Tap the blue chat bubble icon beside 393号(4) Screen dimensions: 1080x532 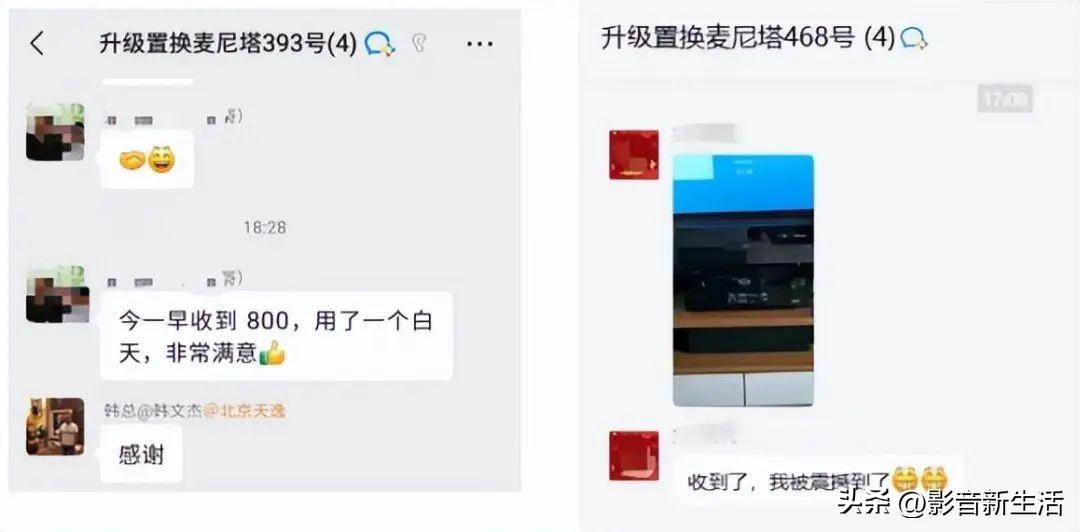[380, 45]
